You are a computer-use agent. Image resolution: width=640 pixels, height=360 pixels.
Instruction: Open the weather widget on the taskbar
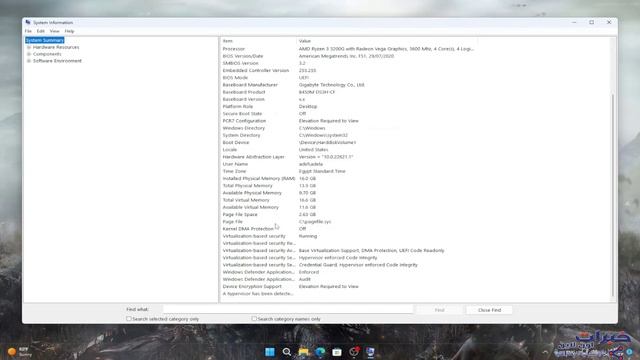coord(20,352)
